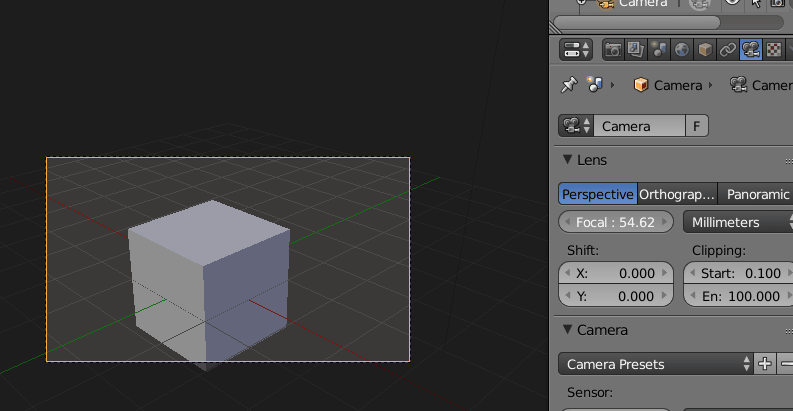Open the Render Layers properties tab
The width and height of the screenshot is (793, 411).
(x=636, y=49)
